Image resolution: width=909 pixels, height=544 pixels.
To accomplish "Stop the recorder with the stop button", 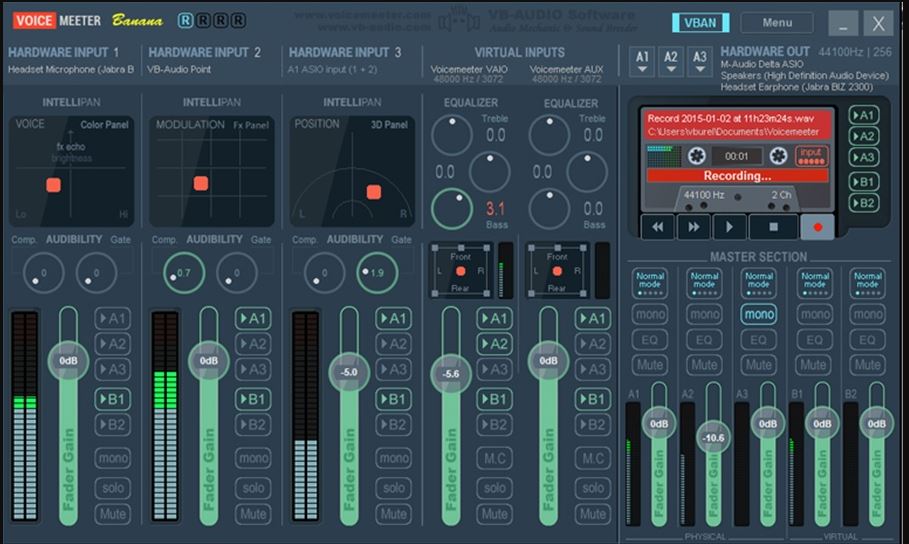I will coord(773,227).
